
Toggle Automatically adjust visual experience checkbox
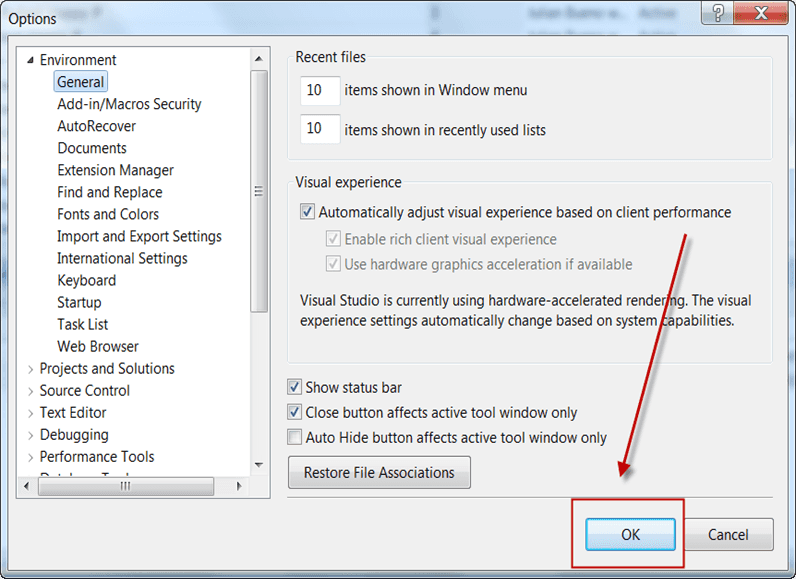307,212
